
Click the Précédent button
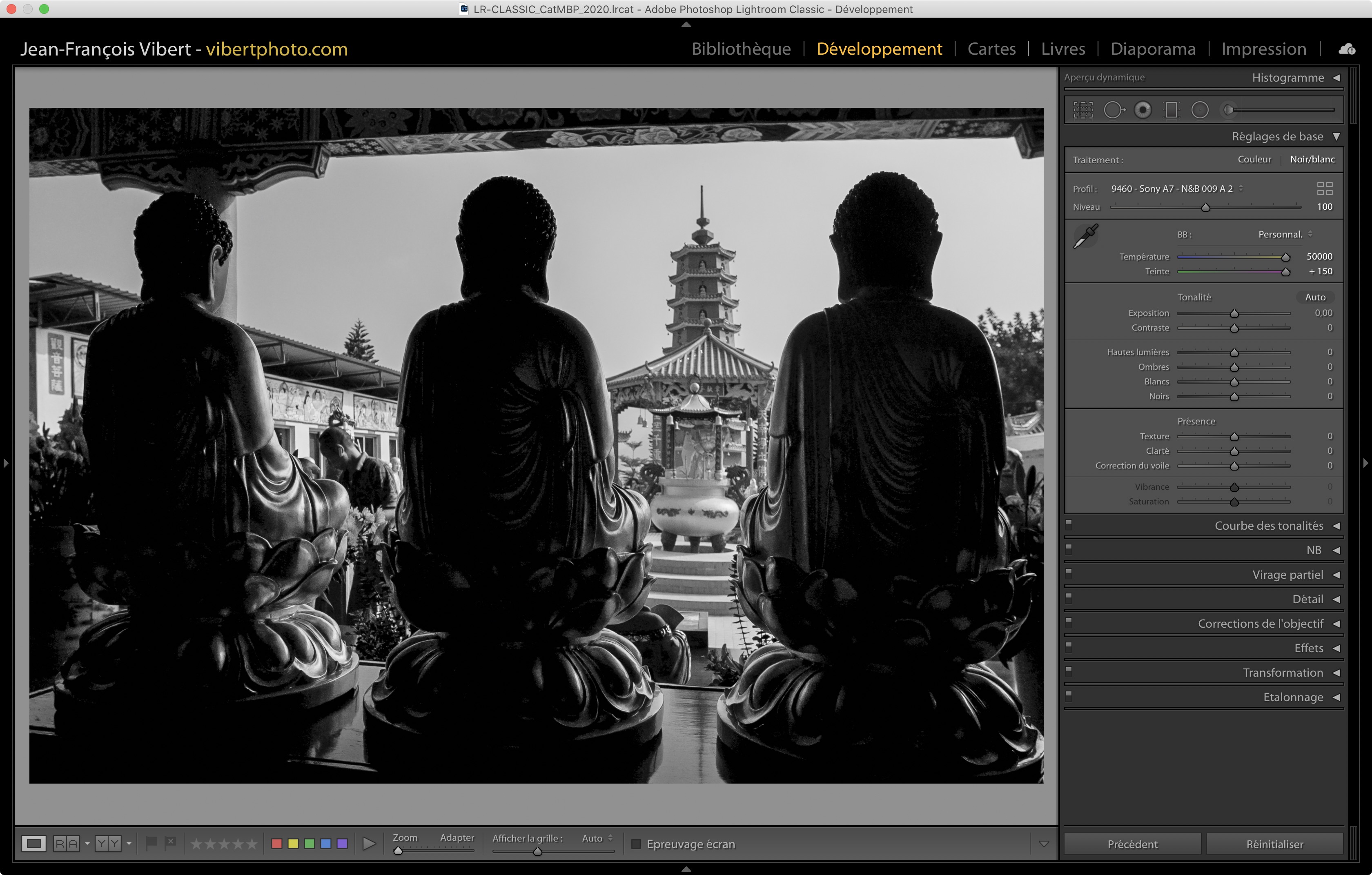1131,844
